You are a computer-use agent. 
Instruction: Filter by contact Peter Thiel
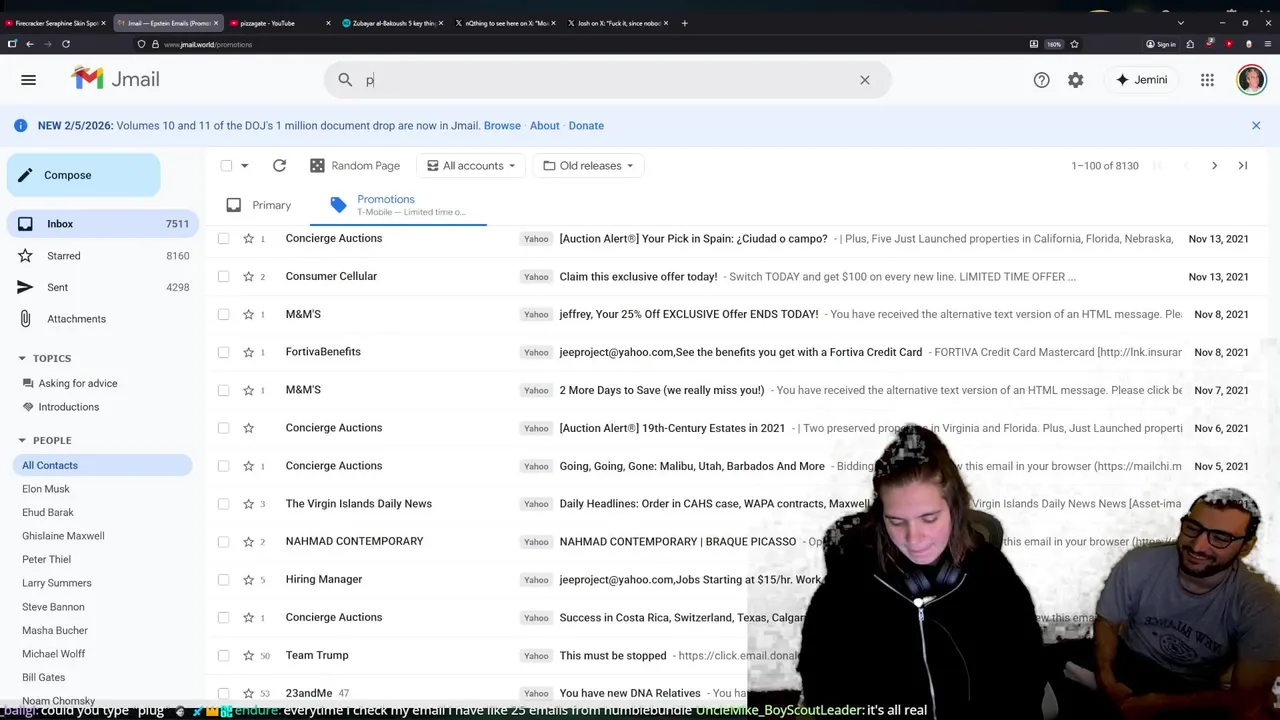pyautogui.click(x=46, y=560)
